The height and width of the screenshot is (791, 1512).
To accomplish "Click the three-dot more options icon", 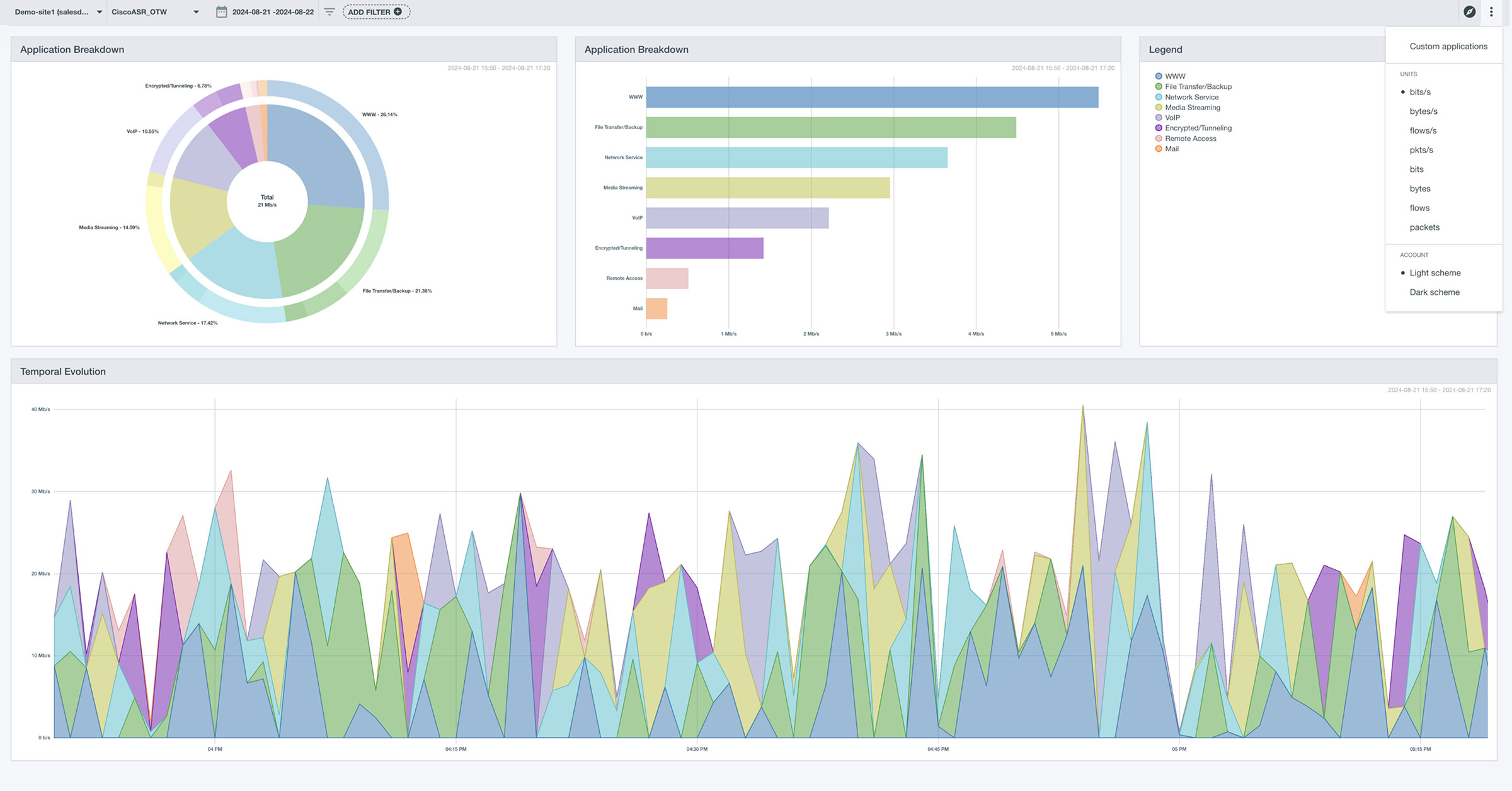I will pyautogui.click(x=1491, y=12).
